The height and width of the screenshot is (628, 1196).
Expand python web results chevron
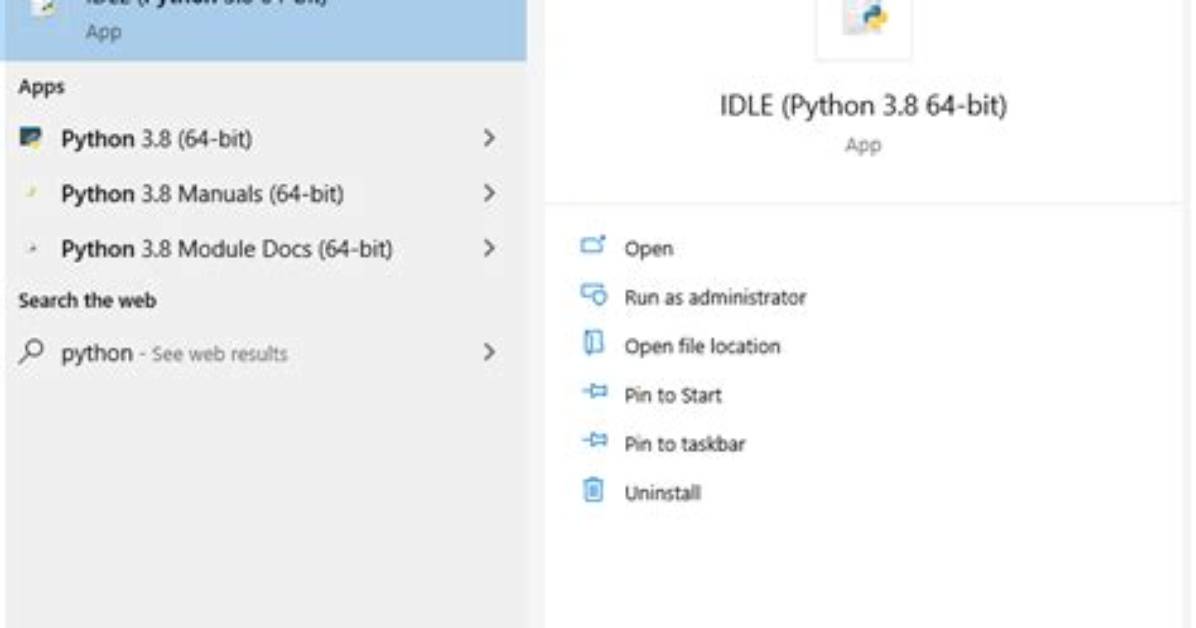pyautogui.click(x=489, y=352)
